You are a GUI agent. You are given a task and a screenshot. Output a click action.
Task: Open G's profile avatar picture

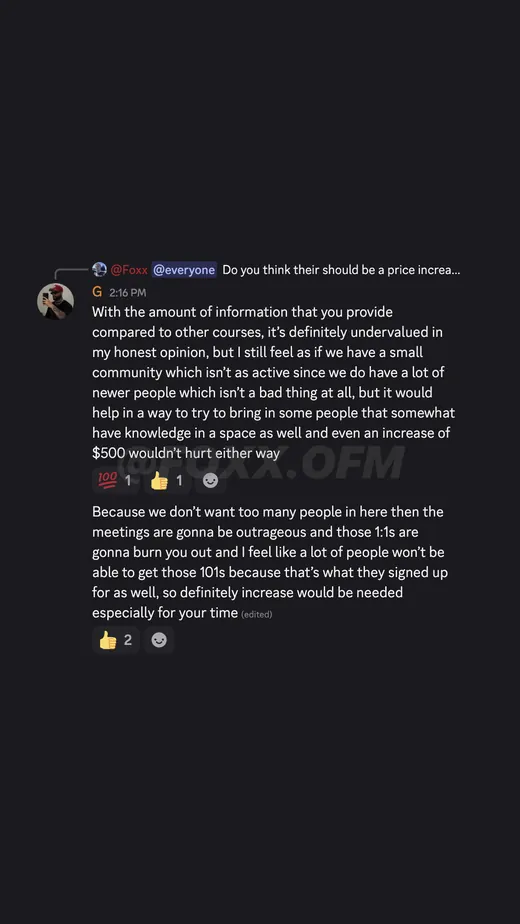click(55, 301)
